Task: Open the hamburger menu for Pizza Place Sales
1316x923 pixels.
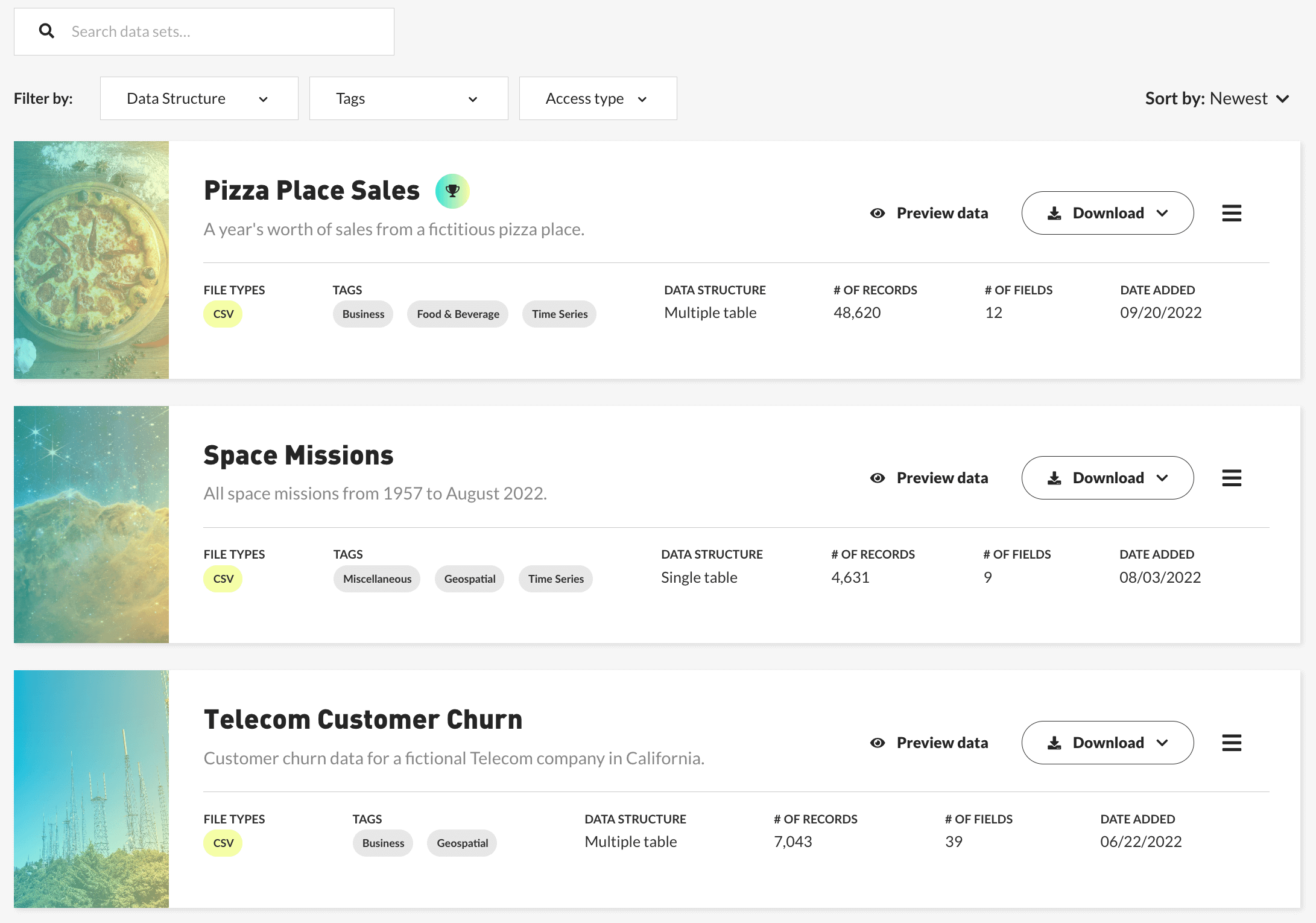Action: (x=1231, y=213)
